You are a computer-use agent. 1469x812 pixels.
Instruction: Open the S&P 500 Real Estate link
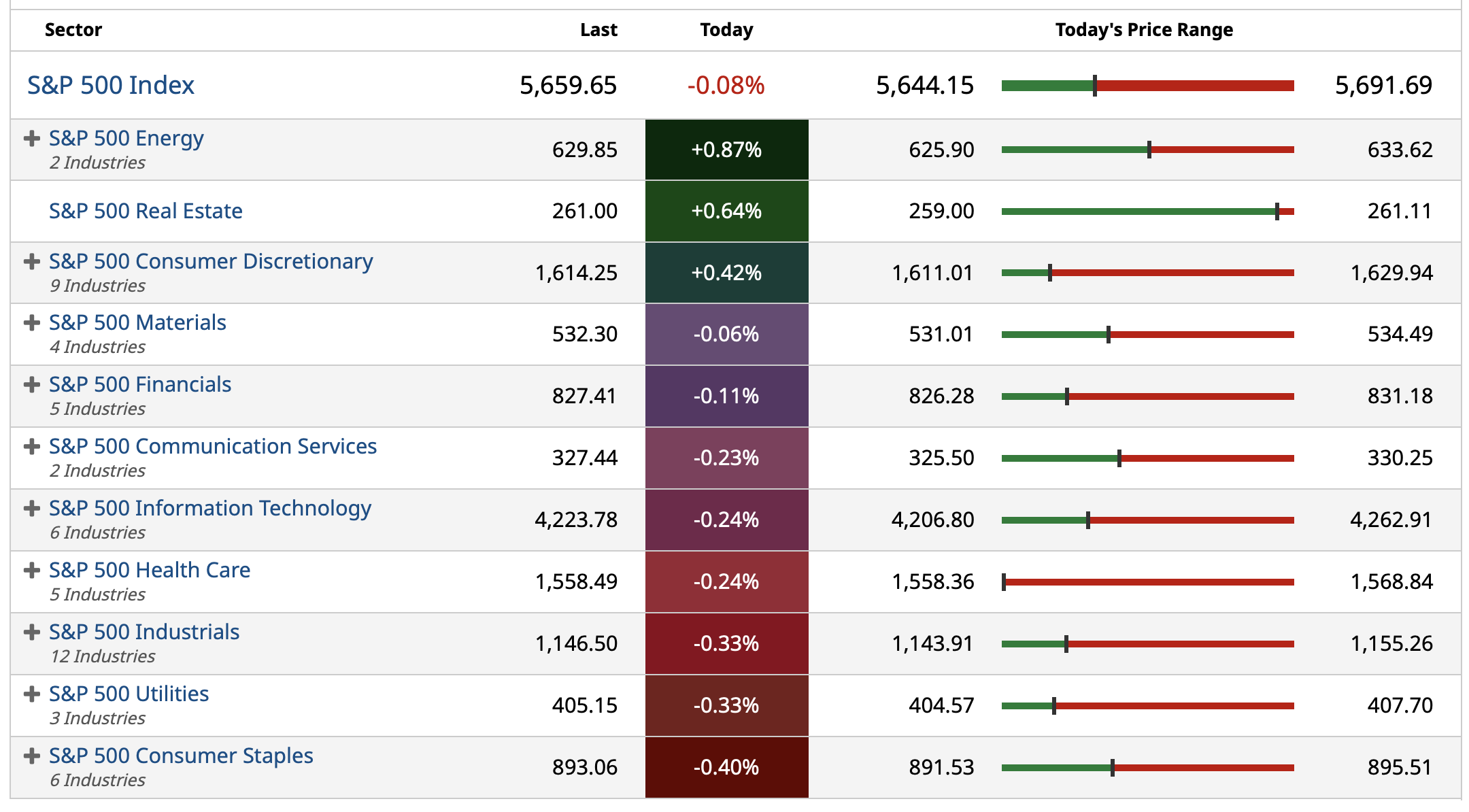(x=146, y=212)
